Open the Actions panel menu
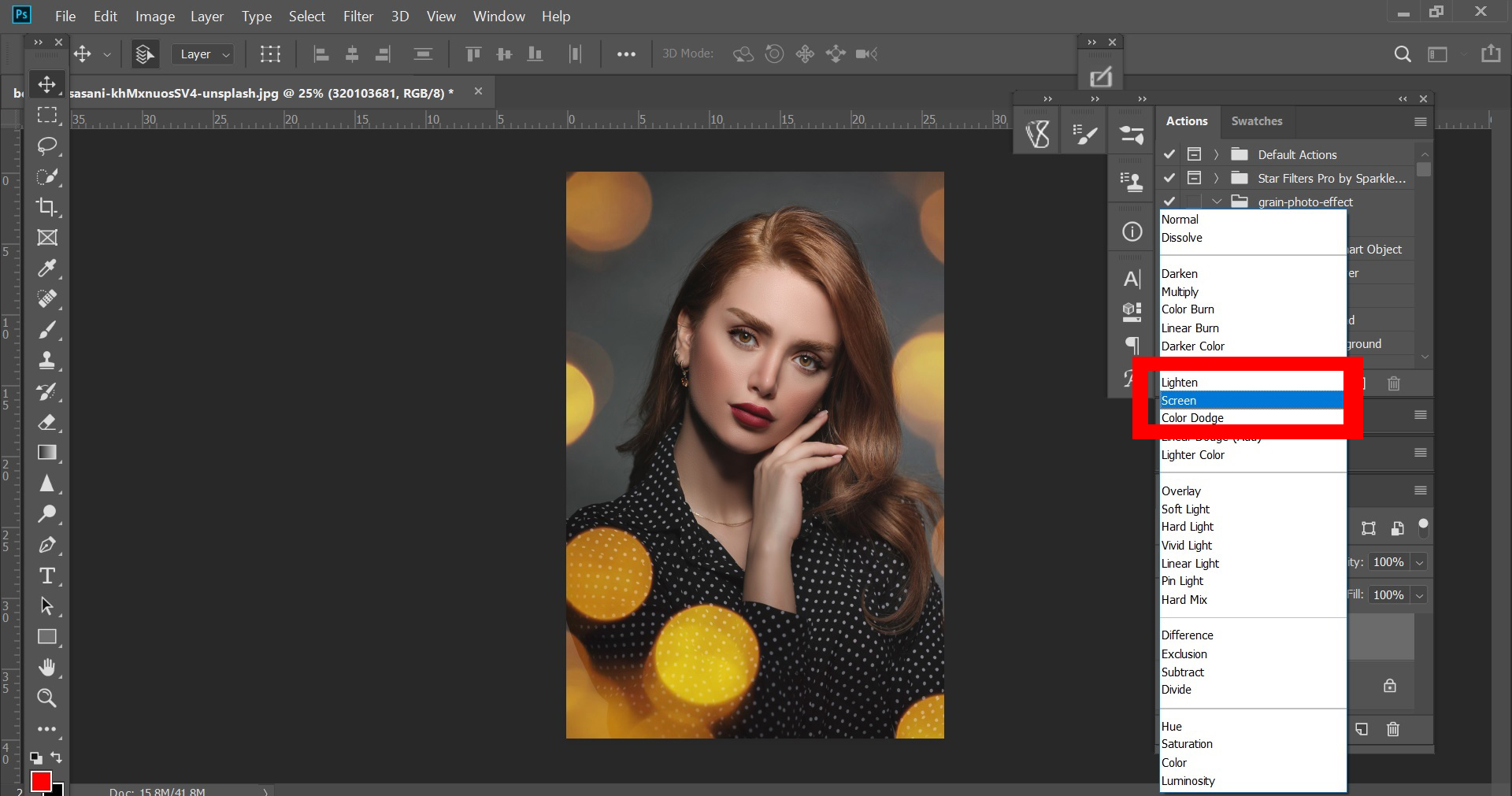Screen dimensions: 1512x796 [1421, 121]
